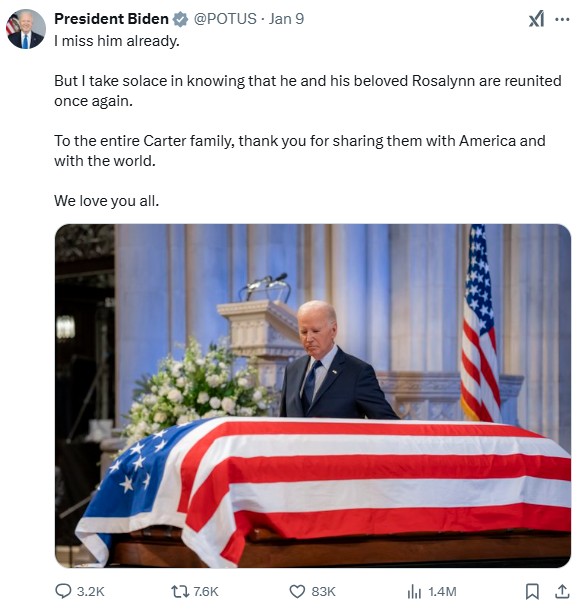Repost using the retweet arrows icon
581x609 pixels.
coord(180,591)
